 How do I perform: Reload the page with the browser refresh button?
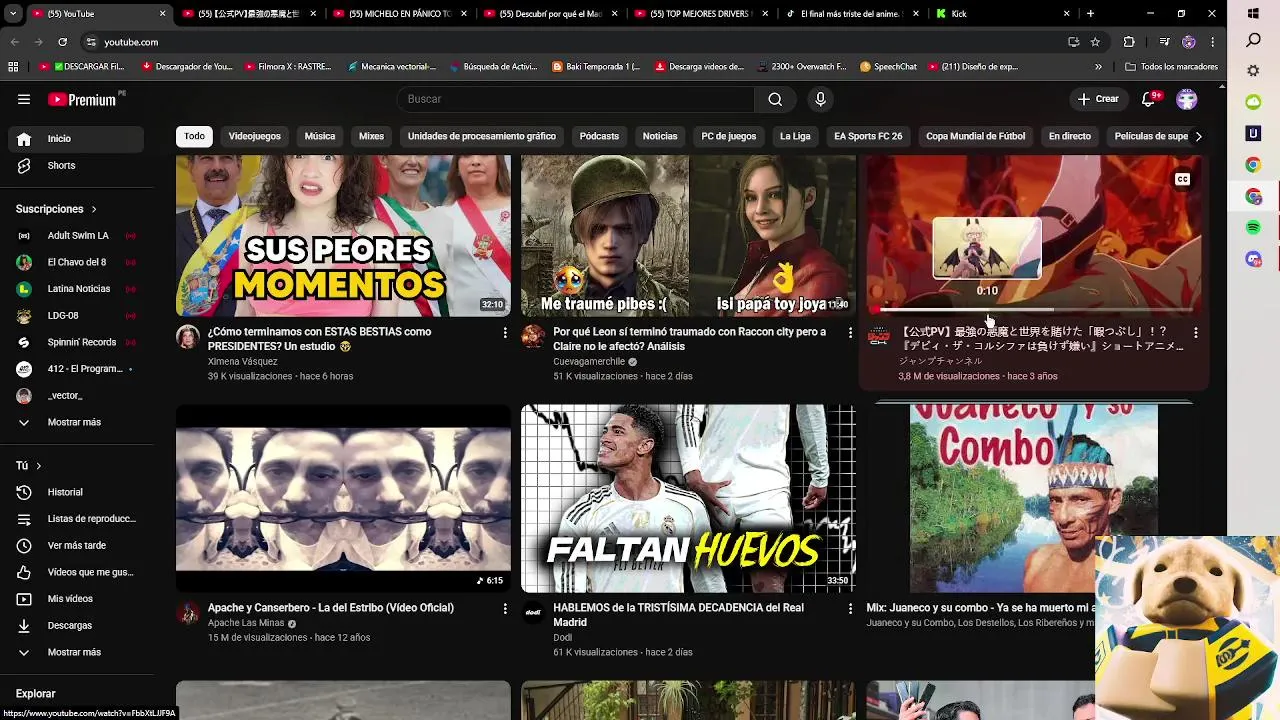pyautogui.click(x=62, y=42)
